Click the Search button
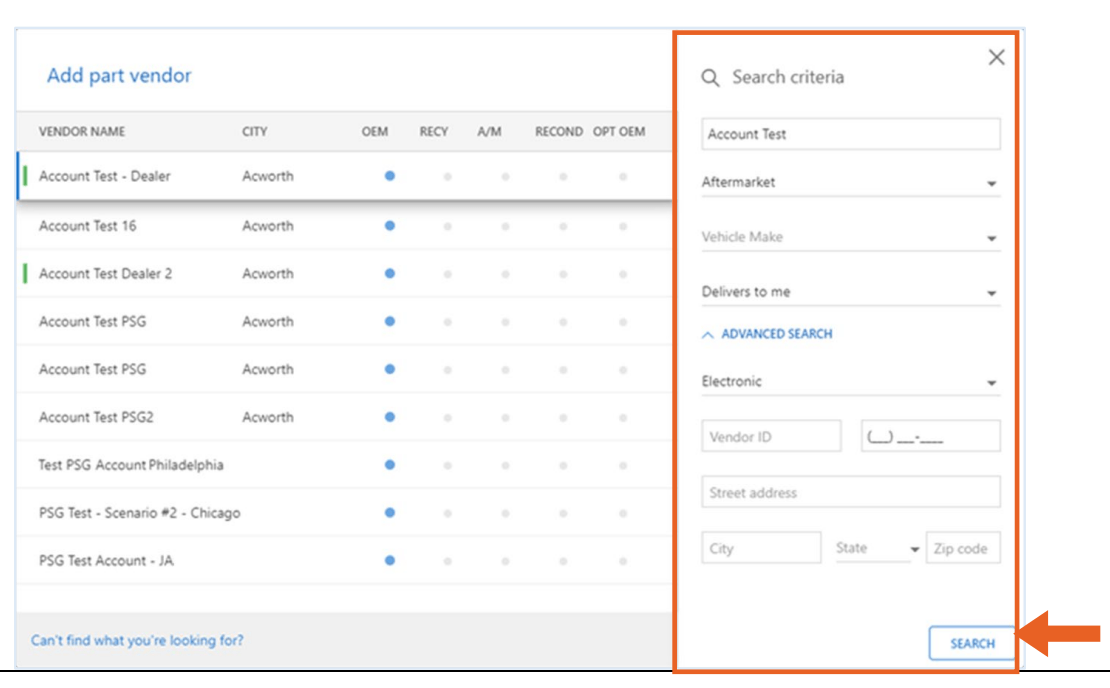This screenshot has height=688, width=1110. point(972,643)
